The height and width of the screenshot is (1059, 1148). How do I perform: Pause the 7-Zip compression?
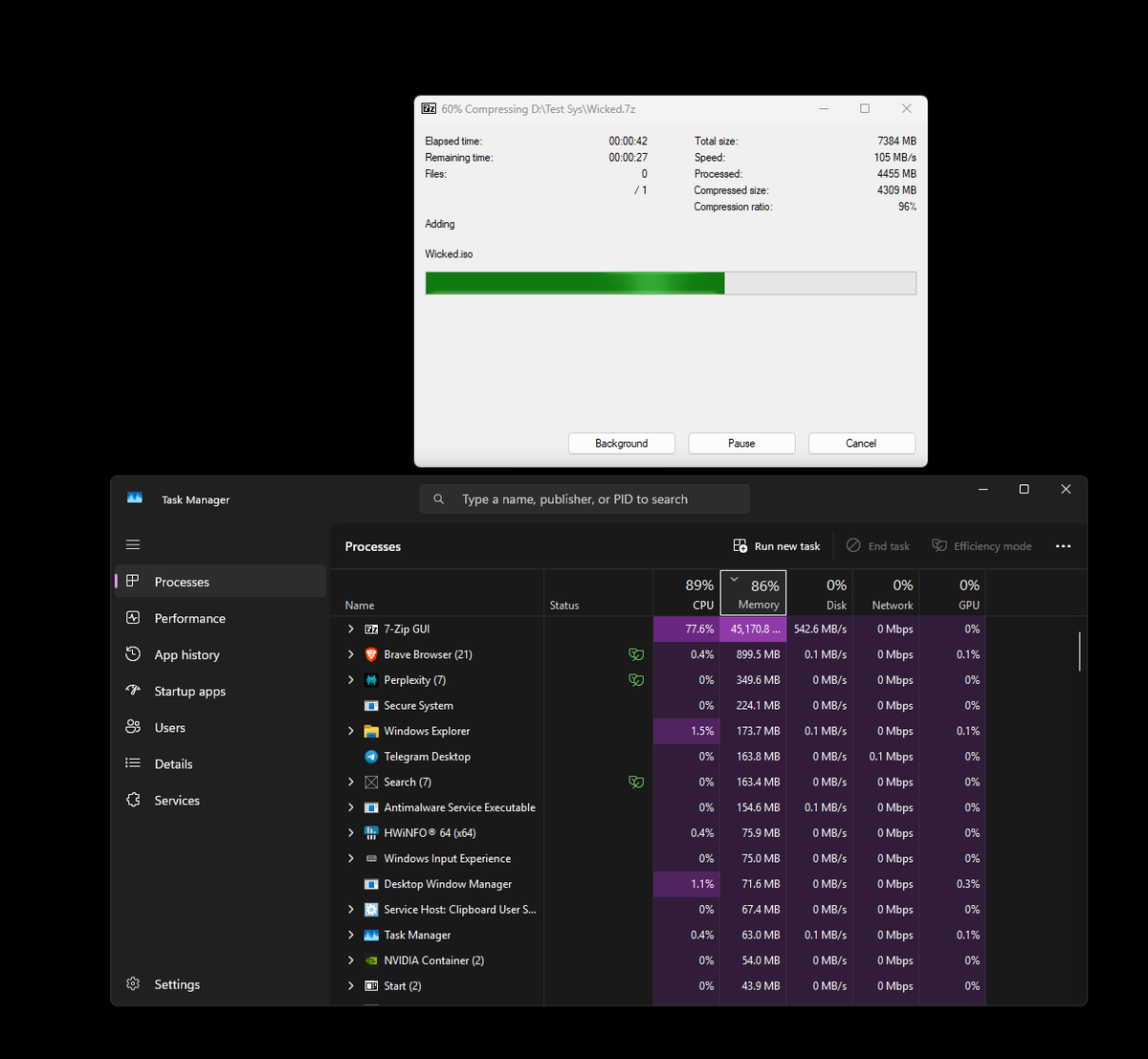(741, 443)
